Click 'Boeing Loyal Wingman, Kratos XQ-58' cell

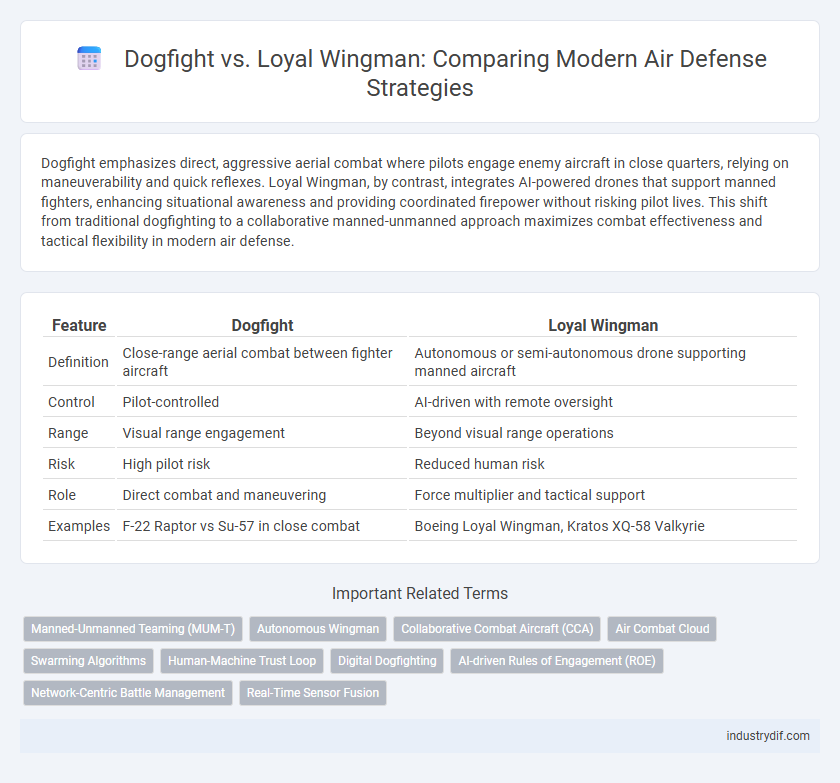tap(603, 526)
